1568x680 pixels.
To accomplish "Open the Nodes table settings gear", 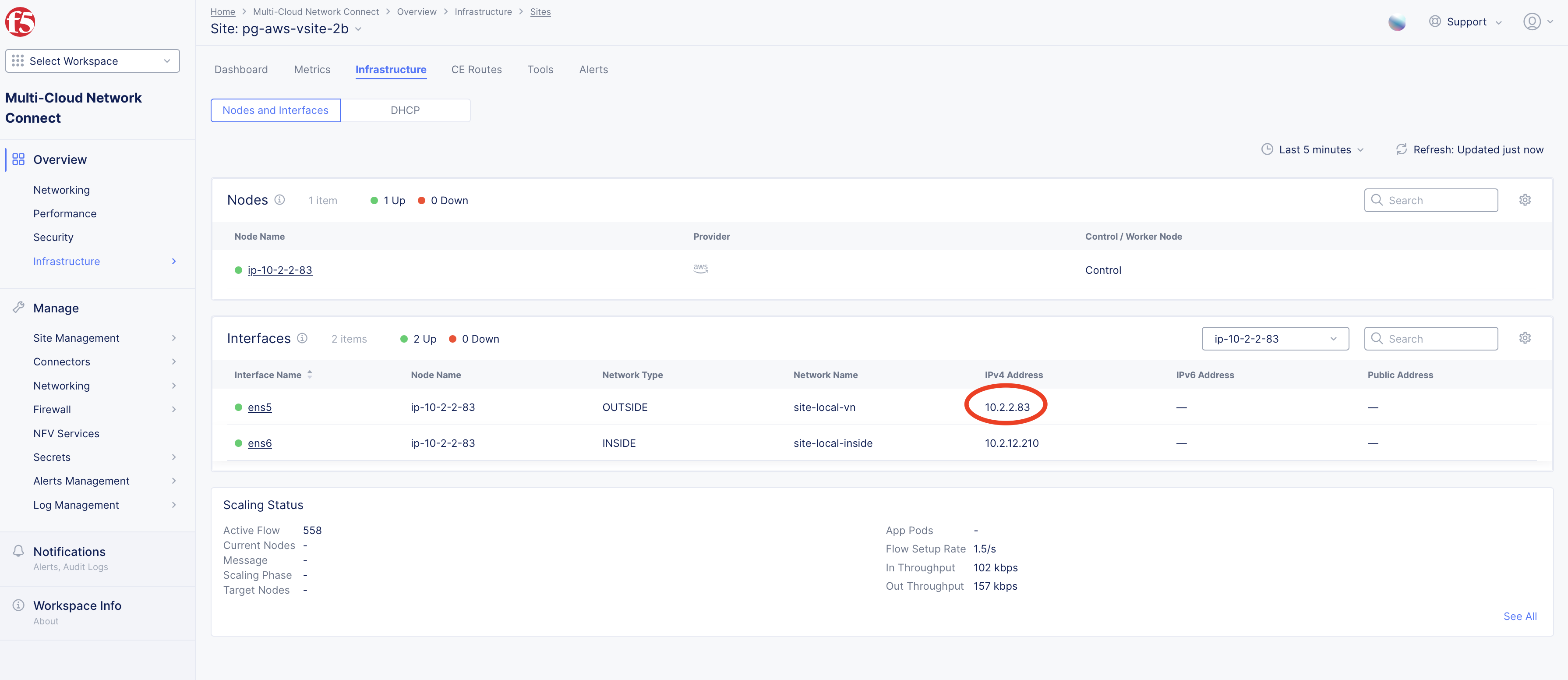I will tap(1525, 200).
